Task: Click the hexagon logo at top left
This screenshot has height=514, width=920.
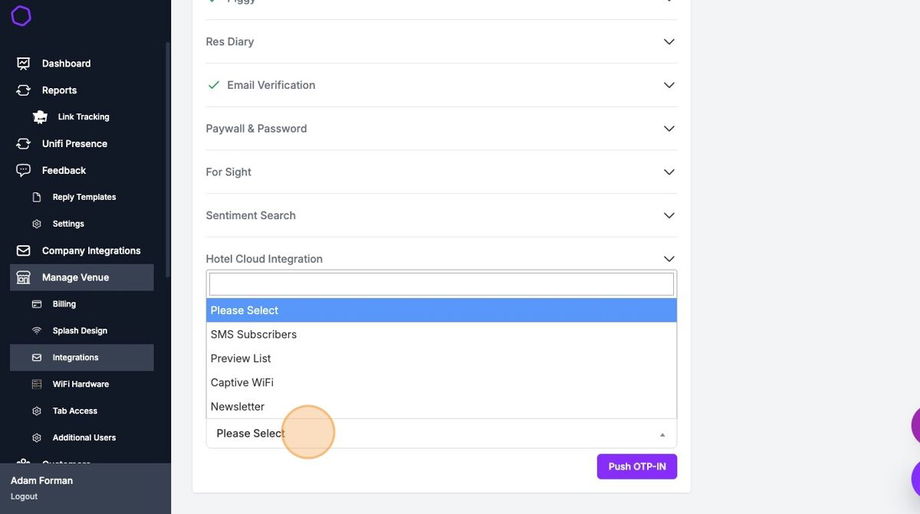Action: pos(21,16)
